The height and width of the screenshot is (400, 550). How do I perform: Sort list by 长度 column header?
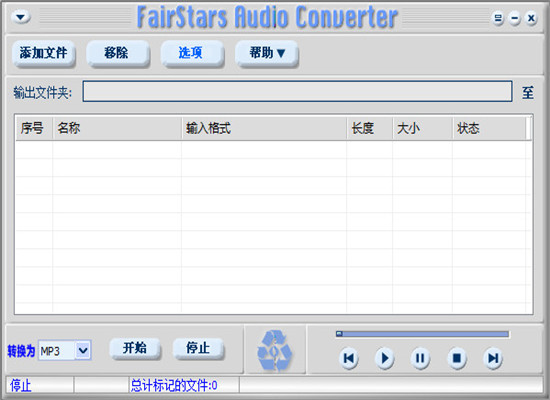(x=370, y=128)
